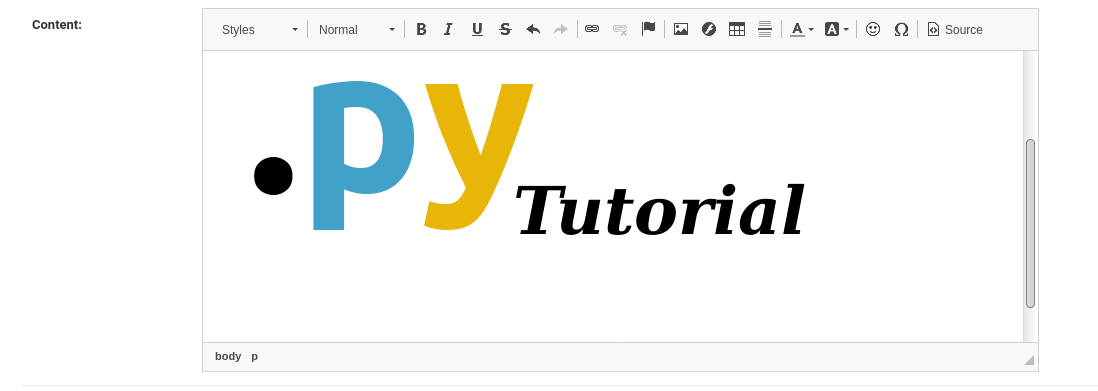Insert a Flash object
This screenshot has height=391, width=1098.
coord(709,29)
